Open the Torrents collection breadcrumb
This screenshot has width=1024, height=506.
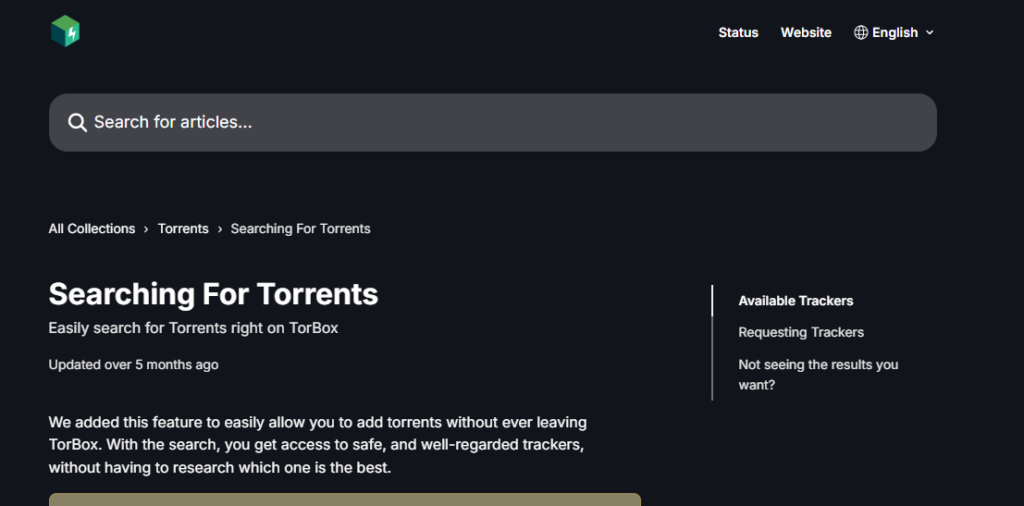coord(183,229)
